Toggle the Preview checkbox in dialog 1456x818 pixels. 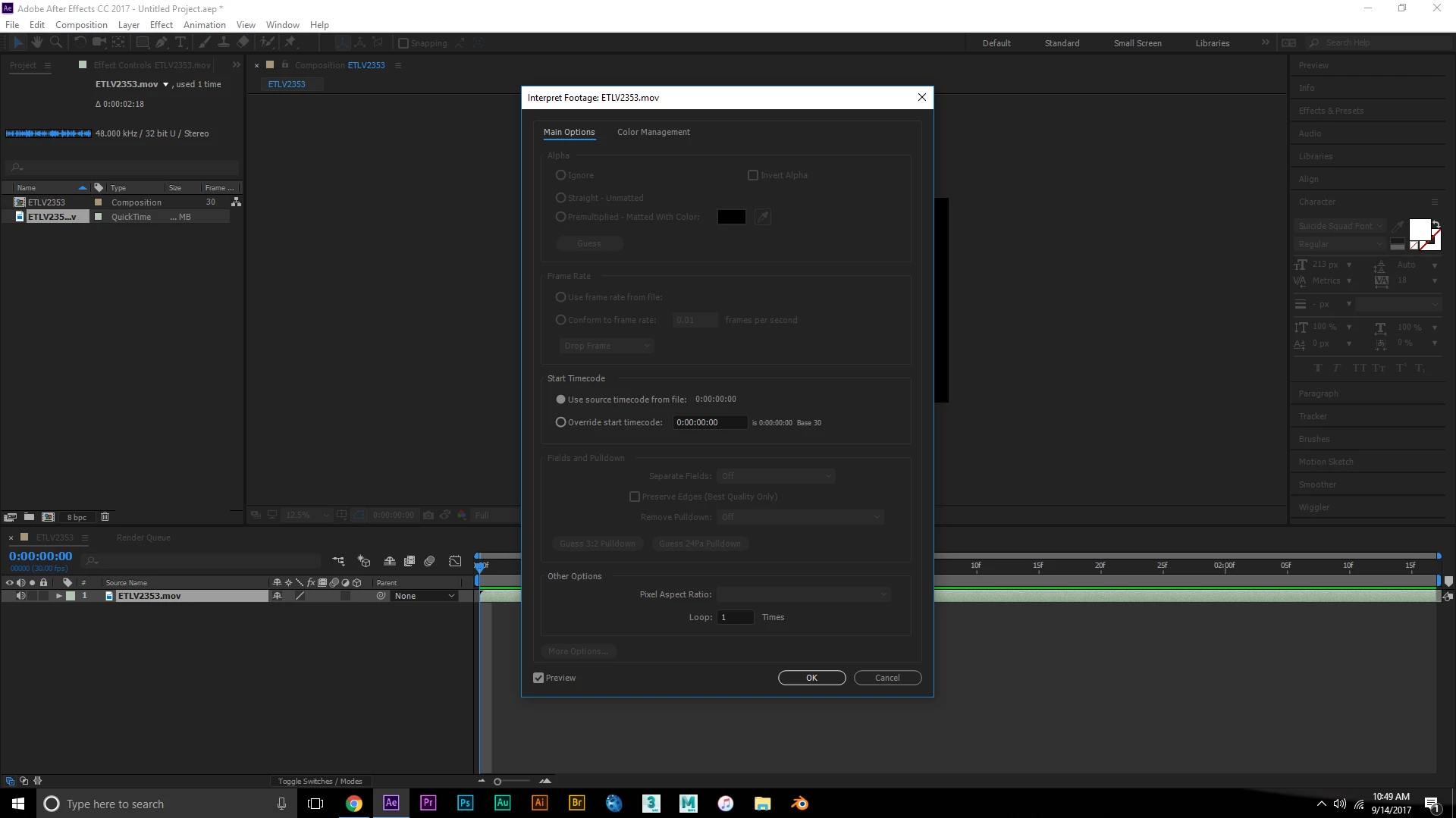click(x=538, y=678)
